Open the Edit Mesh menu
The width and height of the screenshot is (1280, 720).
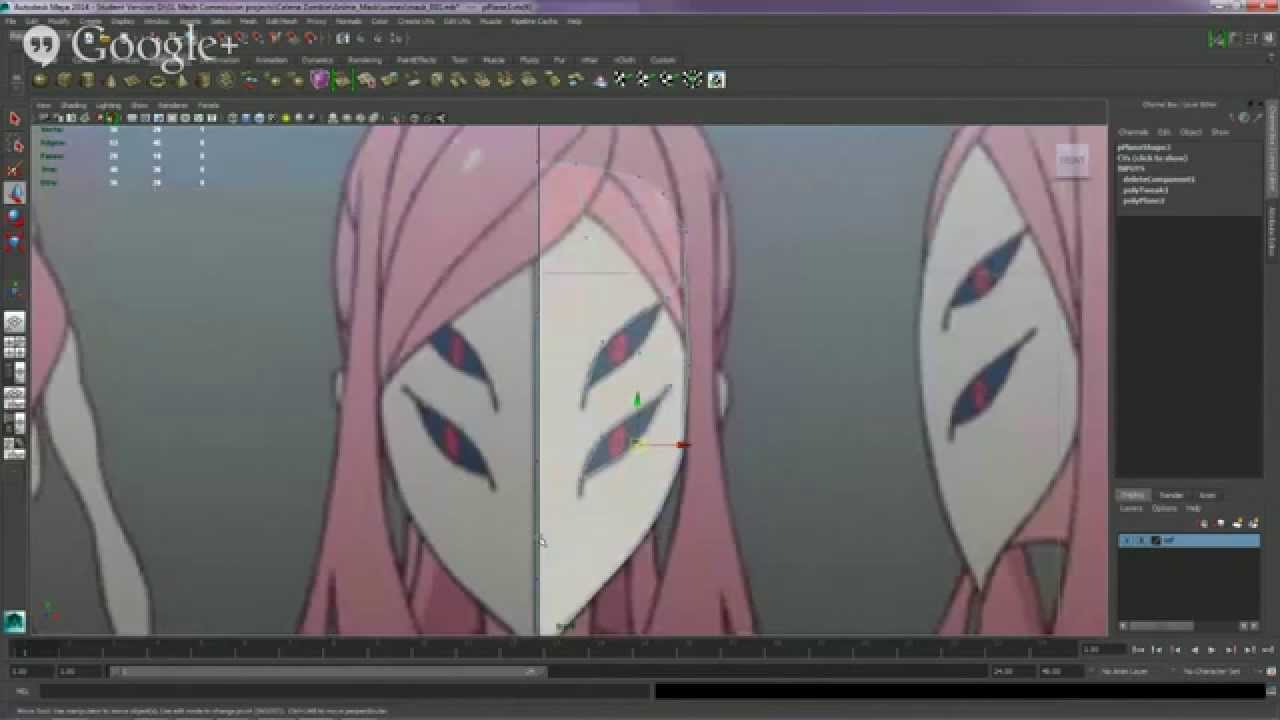tap(281, 21)
